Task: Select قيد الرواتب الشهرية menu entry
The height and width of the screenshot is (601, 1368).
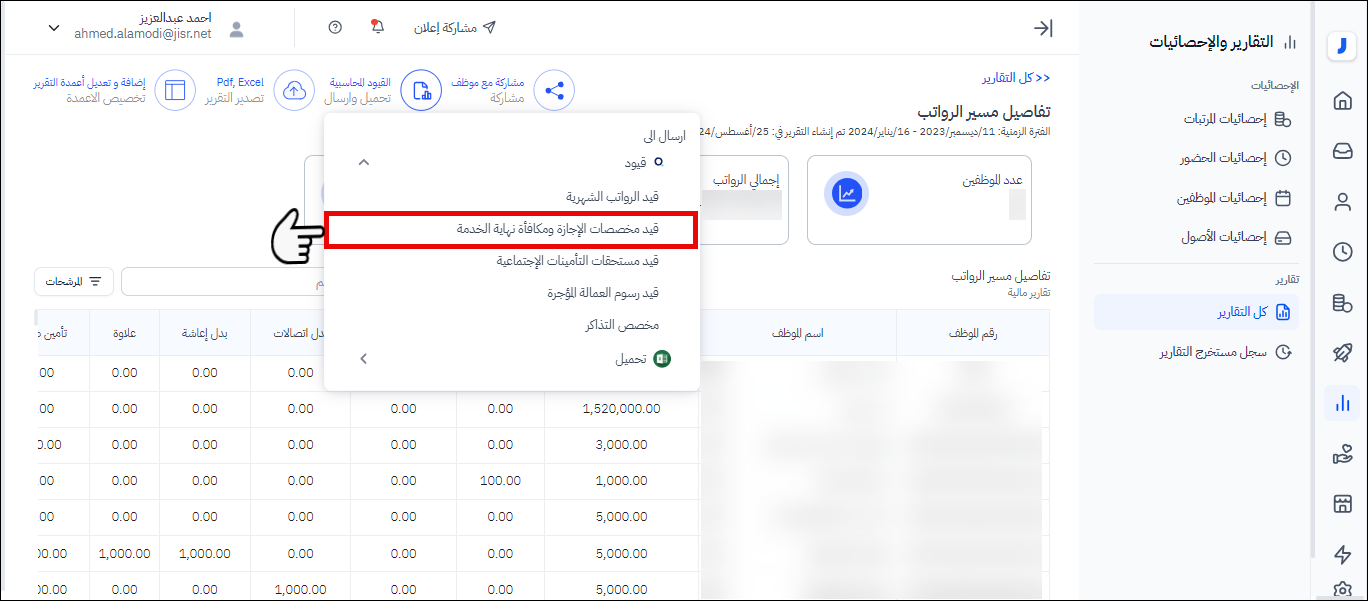Action: click(x=612, y=197)
